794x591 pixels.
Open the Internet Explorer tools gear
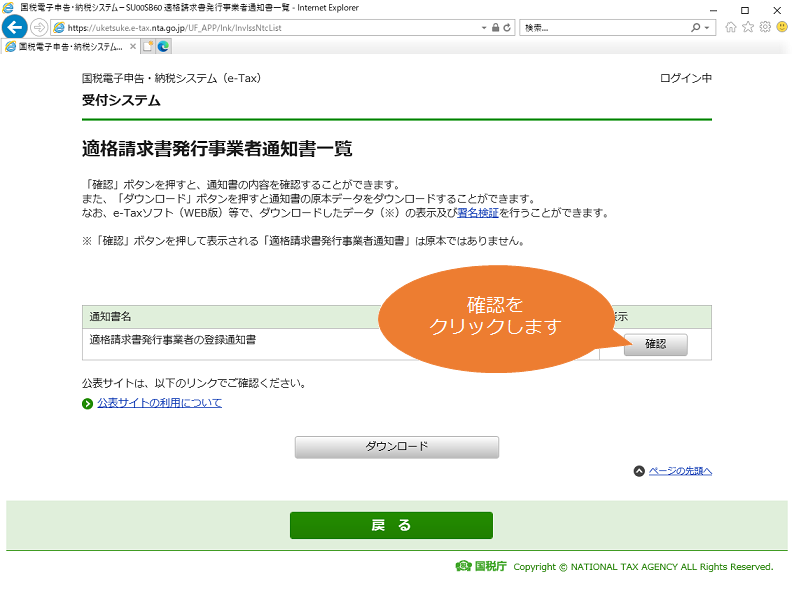(765, 27)
